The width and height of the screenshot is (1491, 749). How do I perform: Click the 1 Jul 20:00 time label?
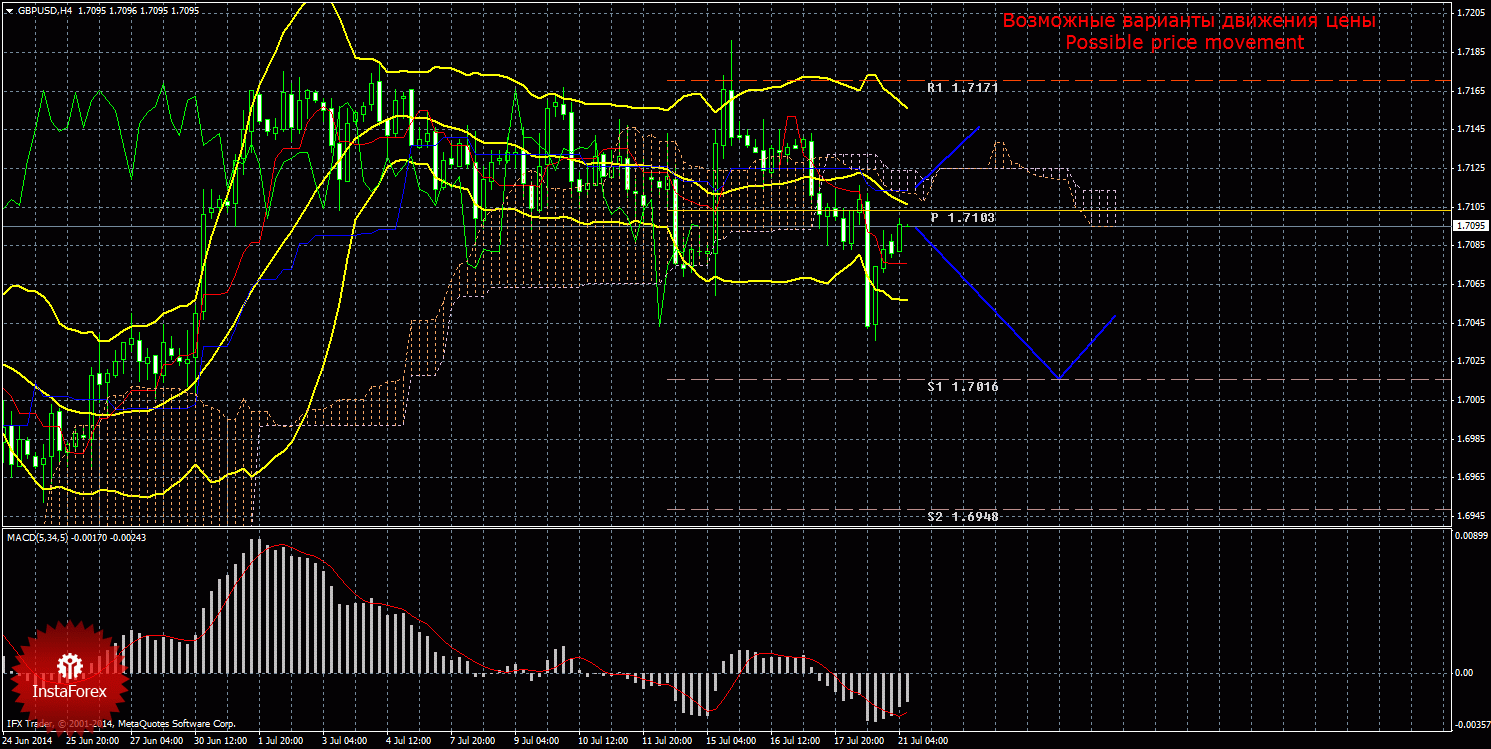[283, 742]
